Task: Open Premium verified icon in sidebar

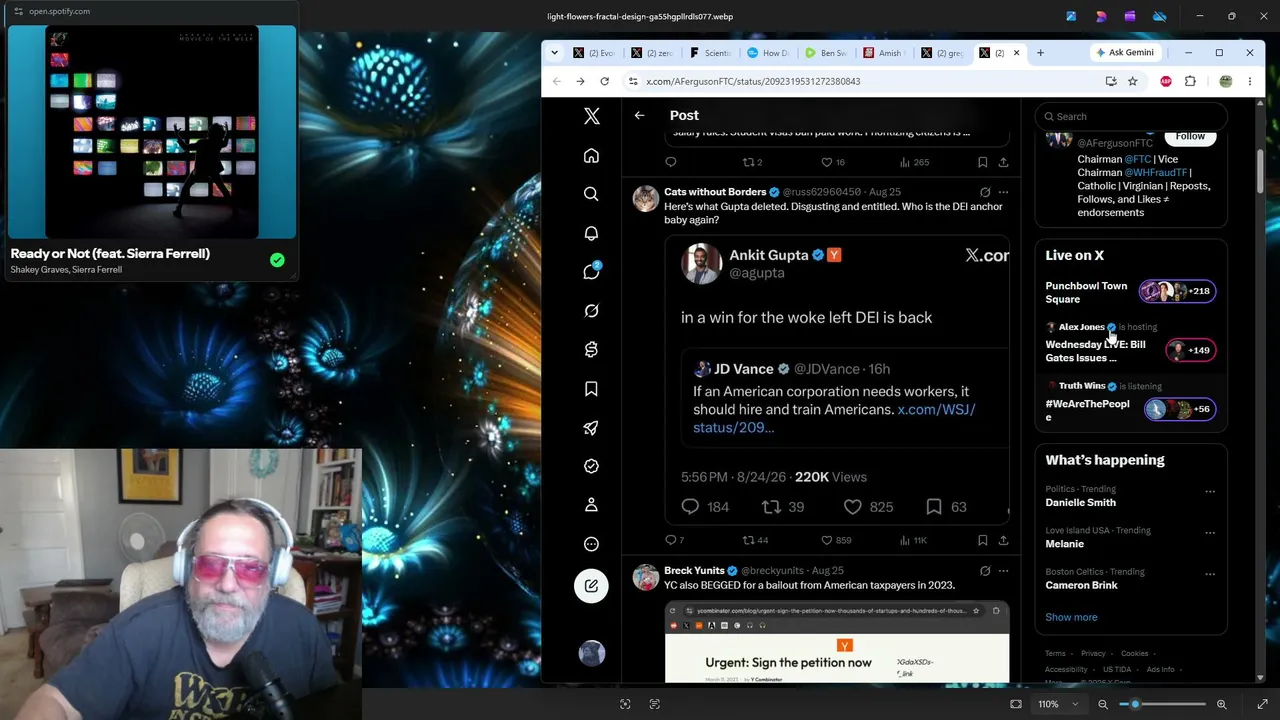Action: [x=591, y=466]
